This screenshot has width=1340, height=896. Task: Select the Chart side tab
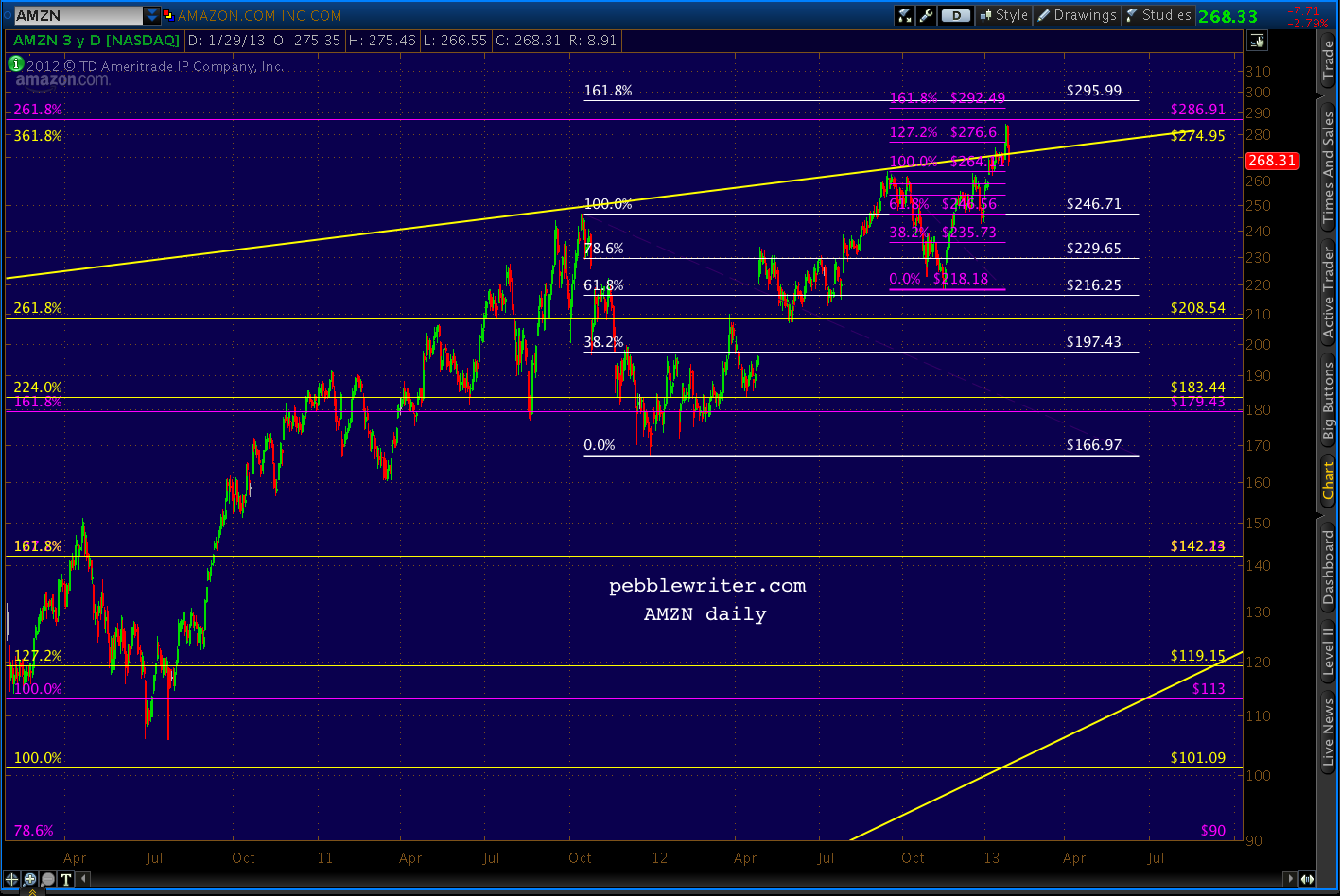[1329, 481]
